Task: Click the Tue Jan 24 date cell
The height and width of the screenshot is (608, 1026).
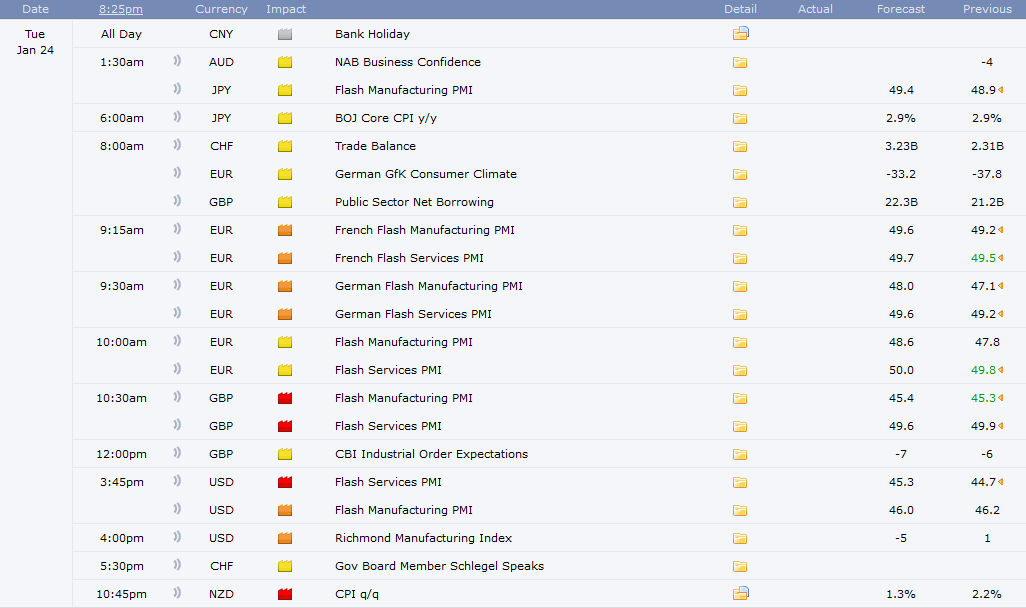Action: coord(35,42)
